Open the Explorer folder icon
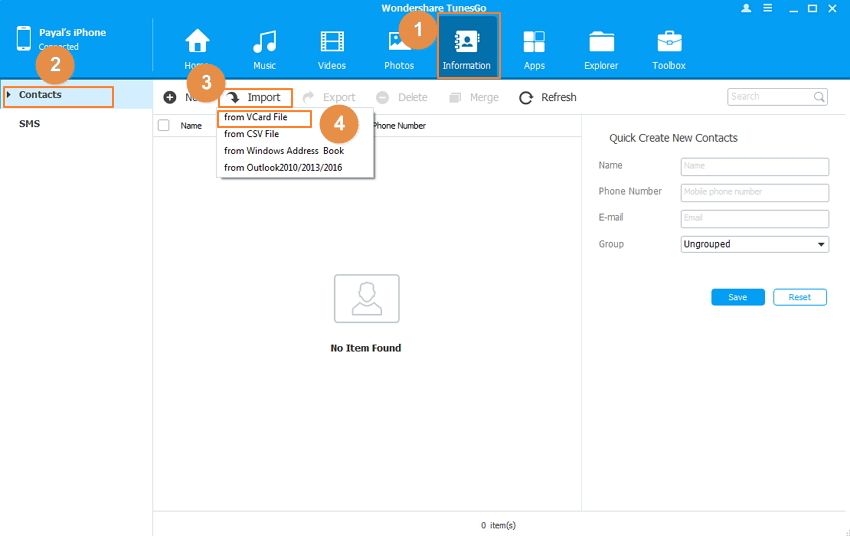The width and height of the screenshot is (850, 536). [601, 43]
